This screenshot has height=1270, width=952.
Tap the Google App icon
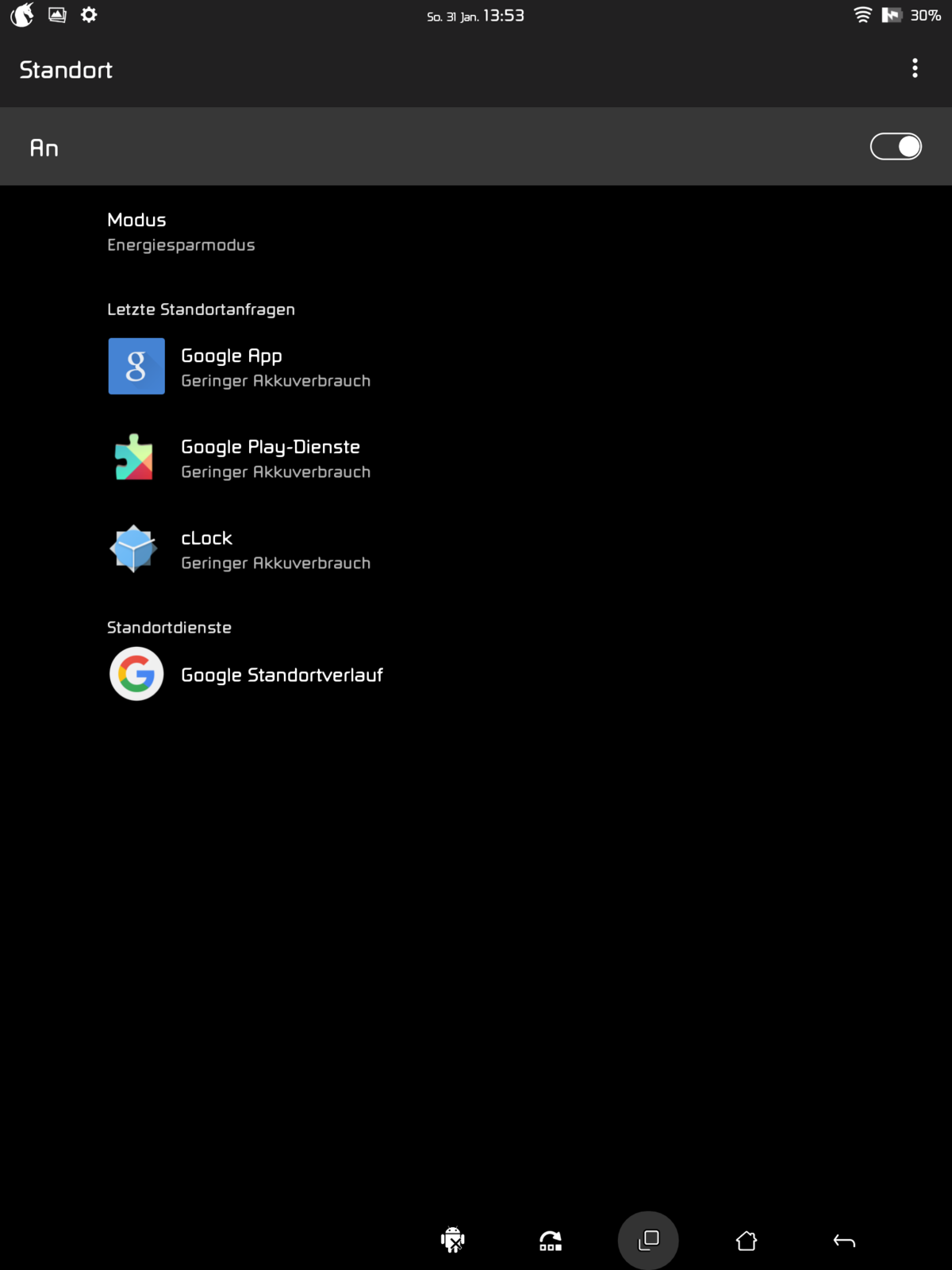[136, 367]
